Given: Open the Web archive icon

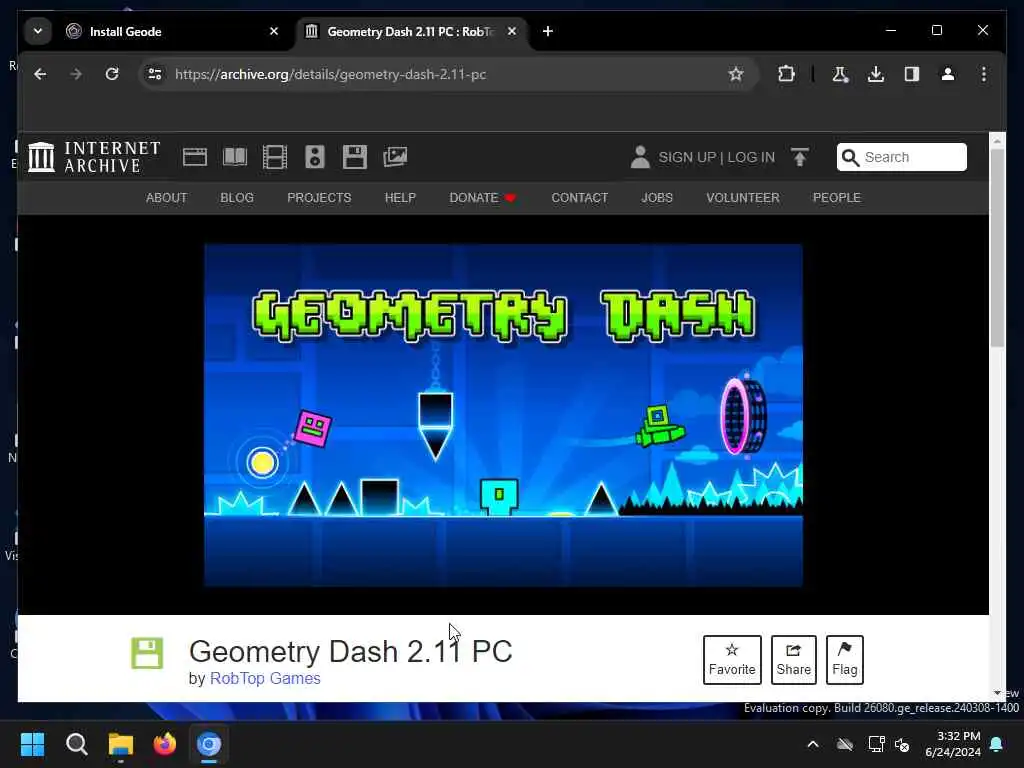Looking at the screenshot, I should coord(195,157).
